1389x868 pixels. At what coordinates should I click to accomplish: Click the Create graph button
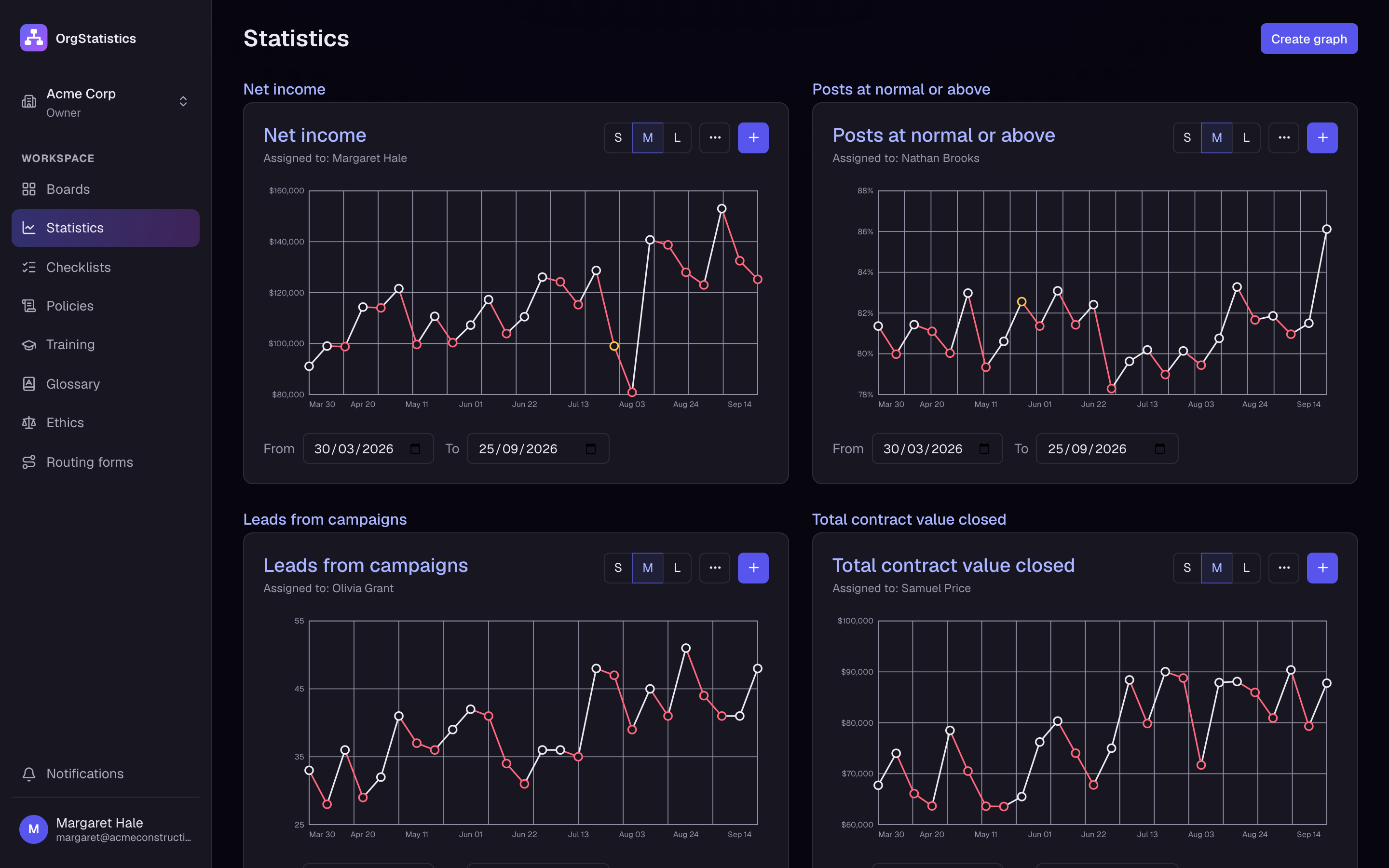coord(1308,39)
